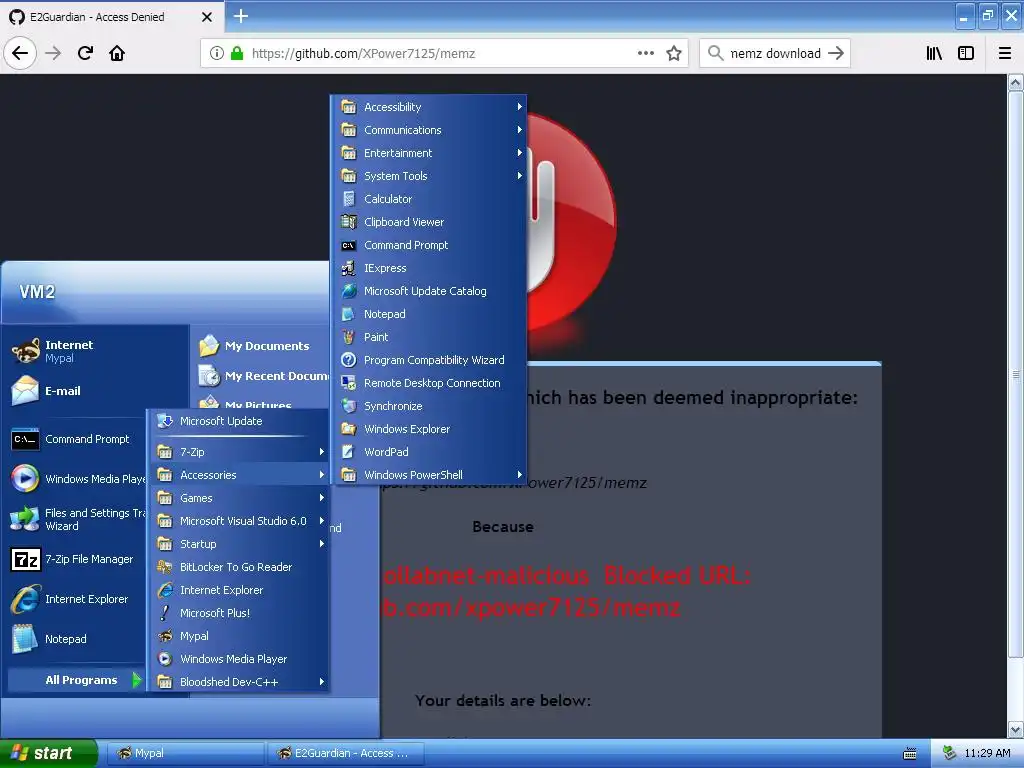
Task: Launch Mypal from All Programs list
Action: [x=238, y=635]
